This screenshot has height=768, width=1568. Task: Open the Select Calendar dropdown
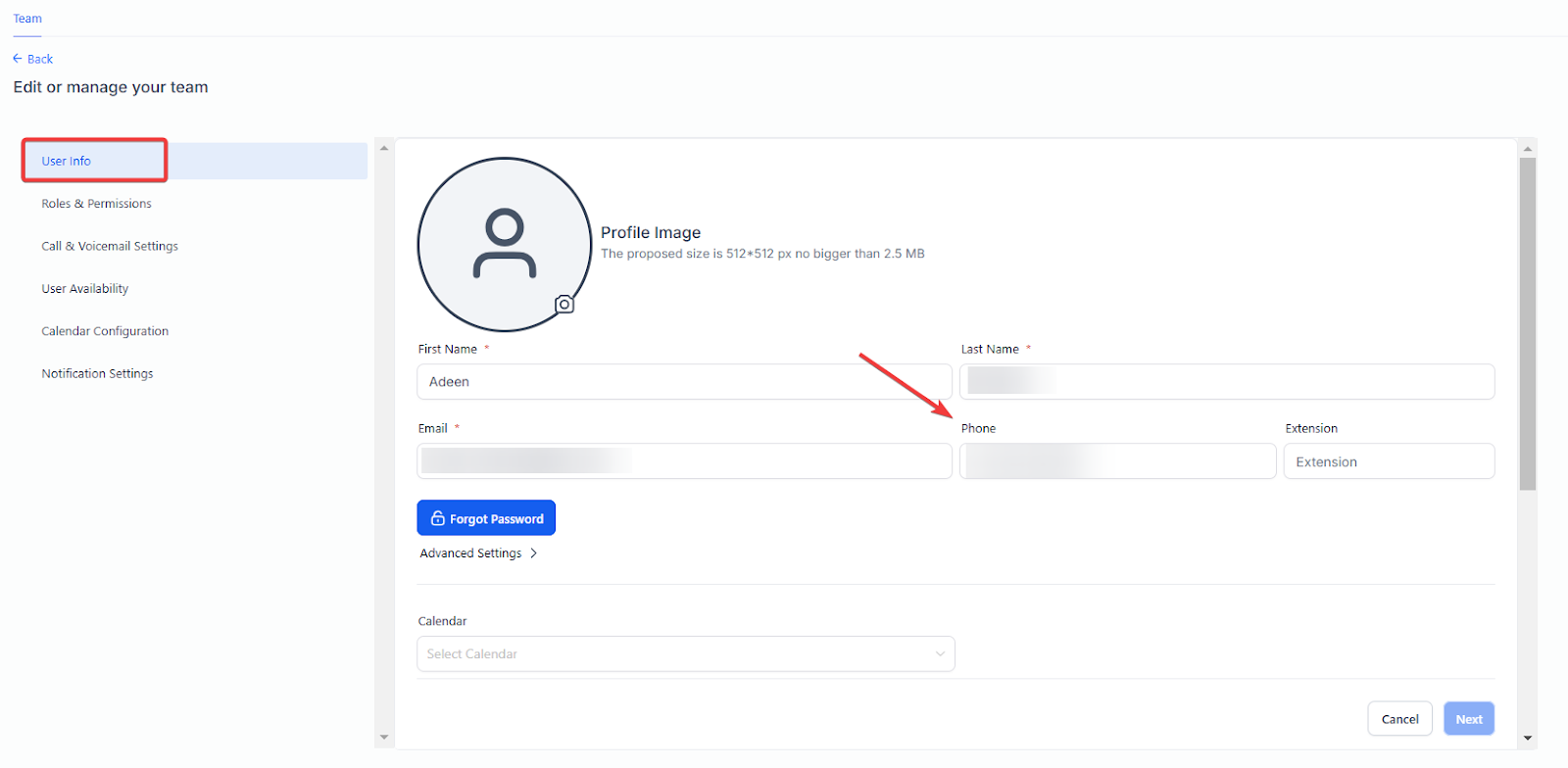click(685, 654)
